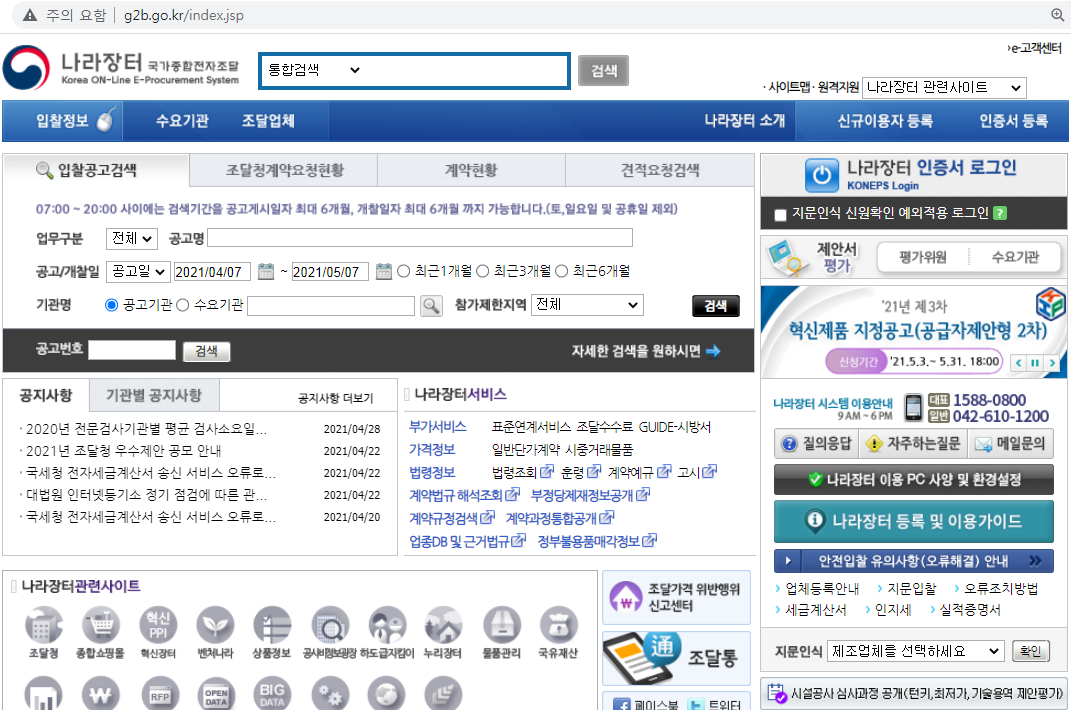Screen dimensions: 1071x710
Task: Open the 나라장터 소개 menu
Action: (745, 121)
